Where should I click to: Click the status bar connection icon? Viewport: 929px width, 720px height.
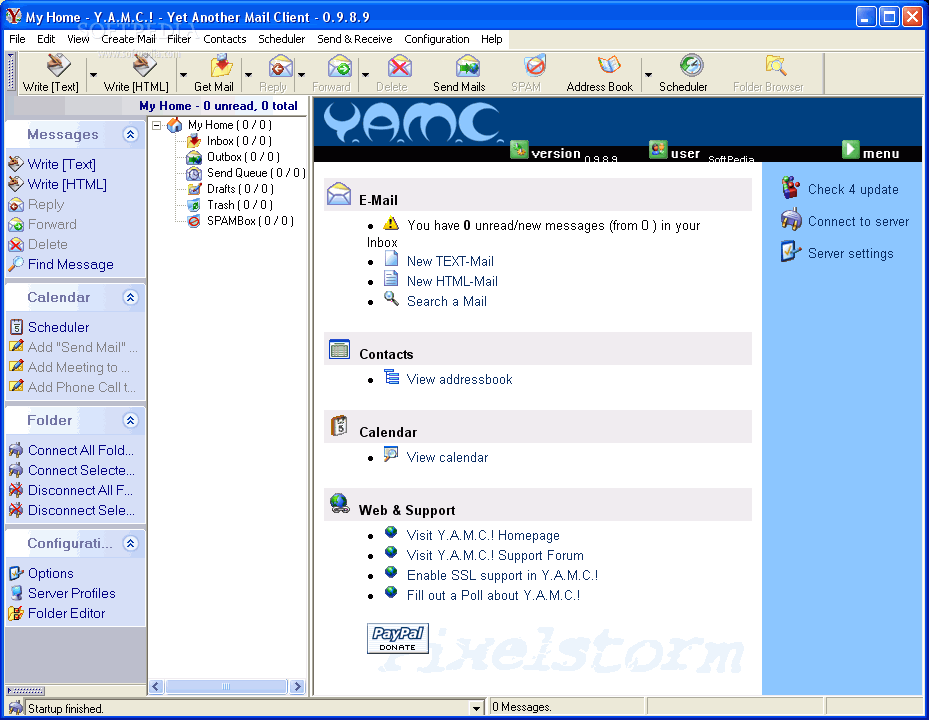[16, 708]
